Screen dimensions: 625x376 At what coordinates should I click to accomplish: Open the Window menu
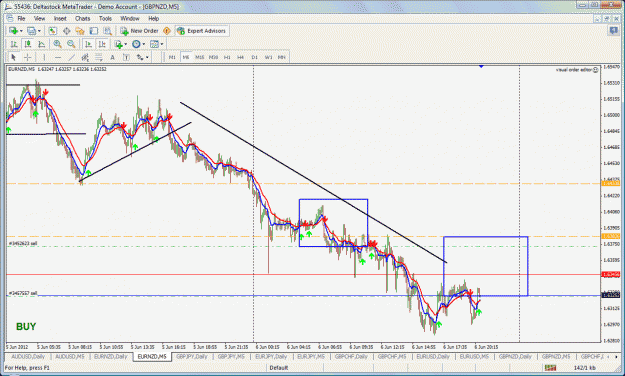130,18
